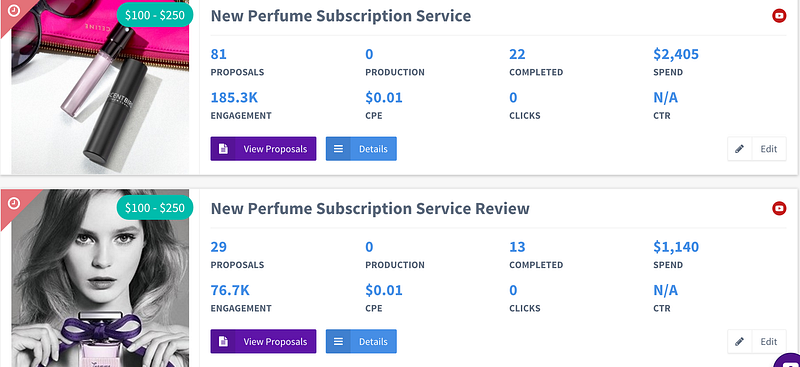Click YouTube icon on Subscription Service Review campaign
800x367 pixels.
pyautogui.click(x=779, y=208)
